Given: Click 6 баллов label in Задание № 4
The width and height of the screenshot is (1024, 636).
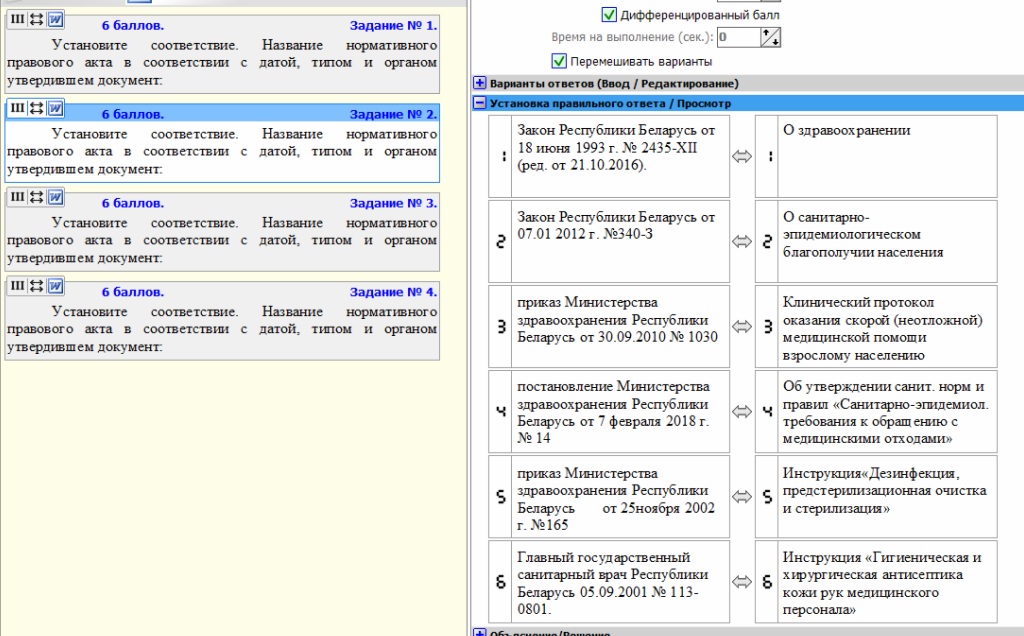Looking at the screenshot, I should click(x=133, y=292).
